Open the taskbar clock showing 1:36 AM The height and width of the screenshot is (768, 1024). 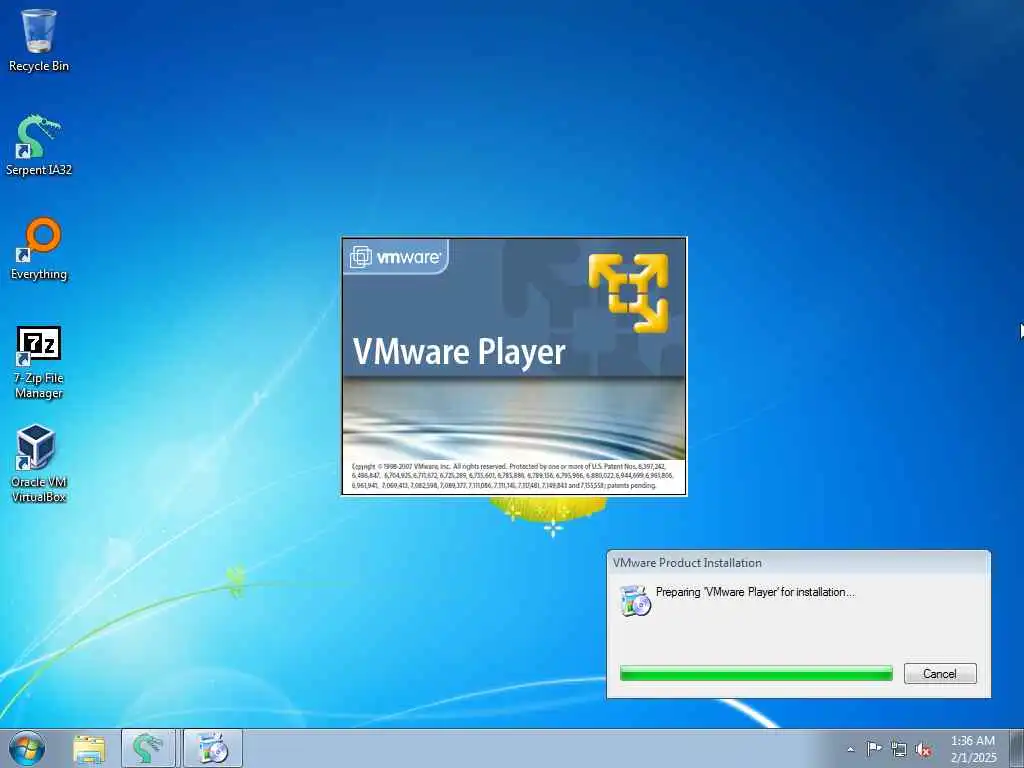click(973, 748)
